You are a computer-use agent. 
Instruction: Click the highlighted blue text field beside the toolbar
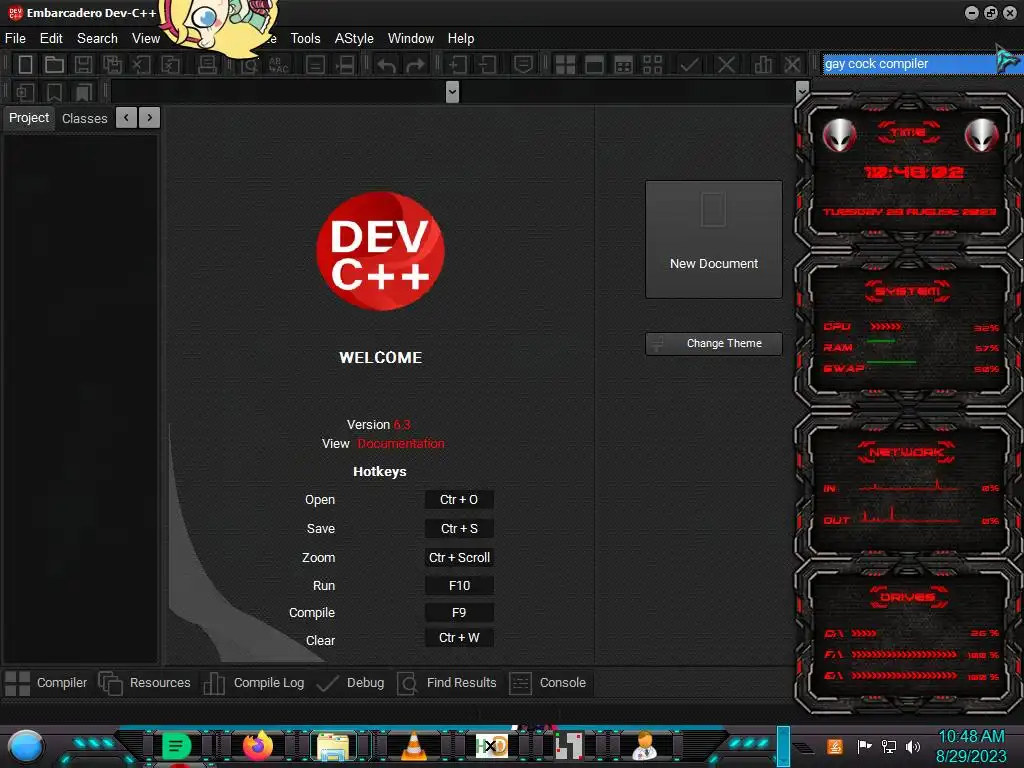tap(909, 63)
